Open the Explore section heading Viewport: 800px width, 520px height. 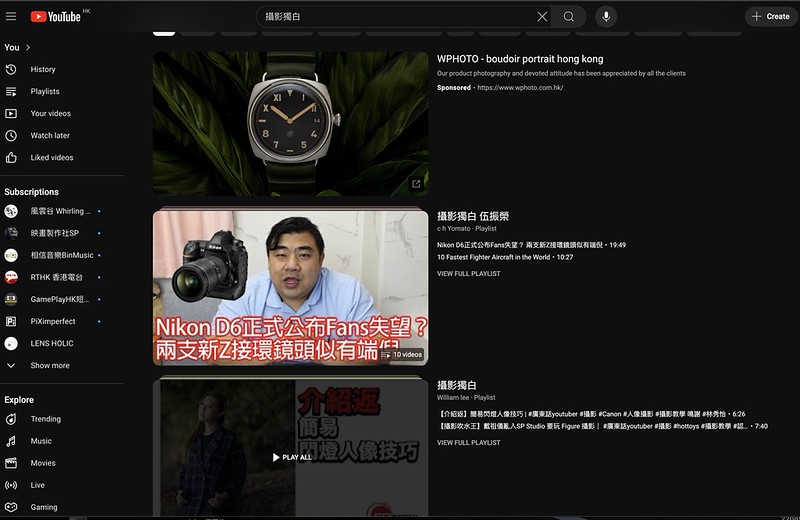(x=19, y=400)
